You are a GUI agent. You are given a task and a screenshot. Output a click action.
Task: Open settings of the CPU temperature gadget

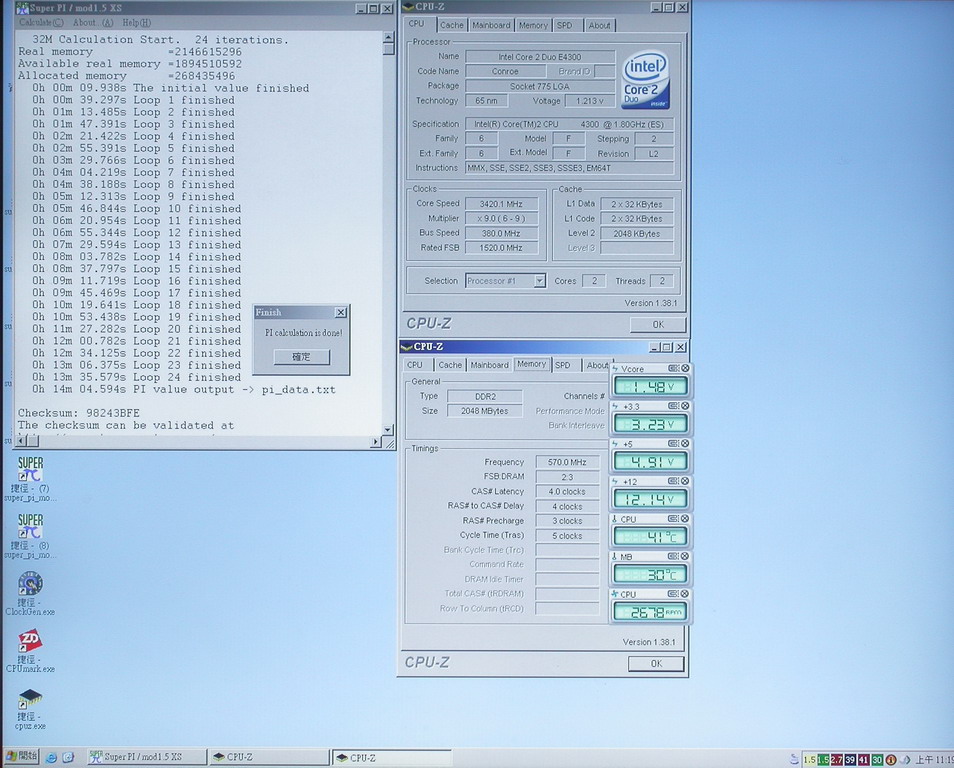point(674,518)
